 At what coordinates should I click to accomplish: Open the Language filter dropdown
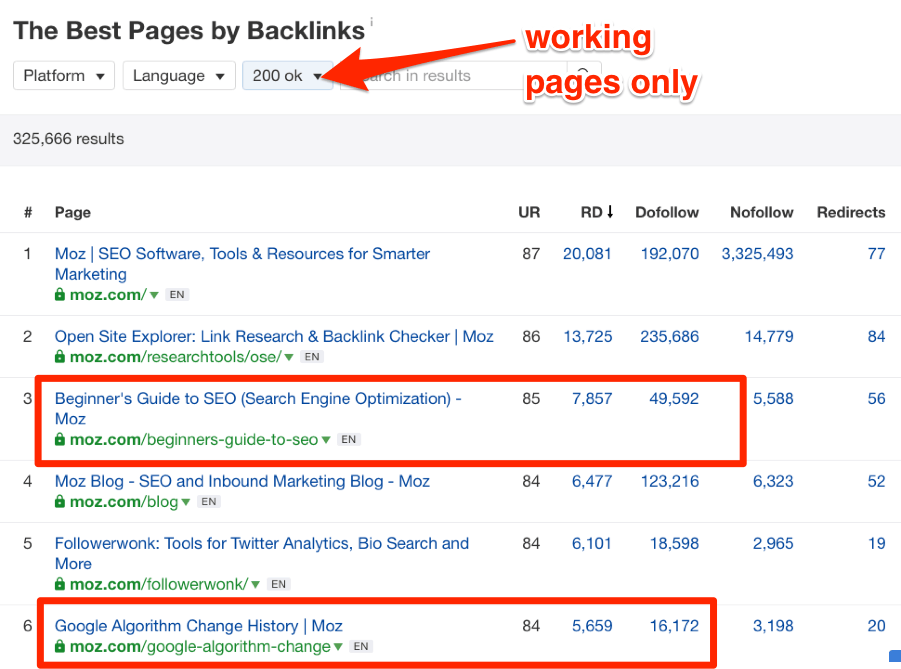coord(179,75)
